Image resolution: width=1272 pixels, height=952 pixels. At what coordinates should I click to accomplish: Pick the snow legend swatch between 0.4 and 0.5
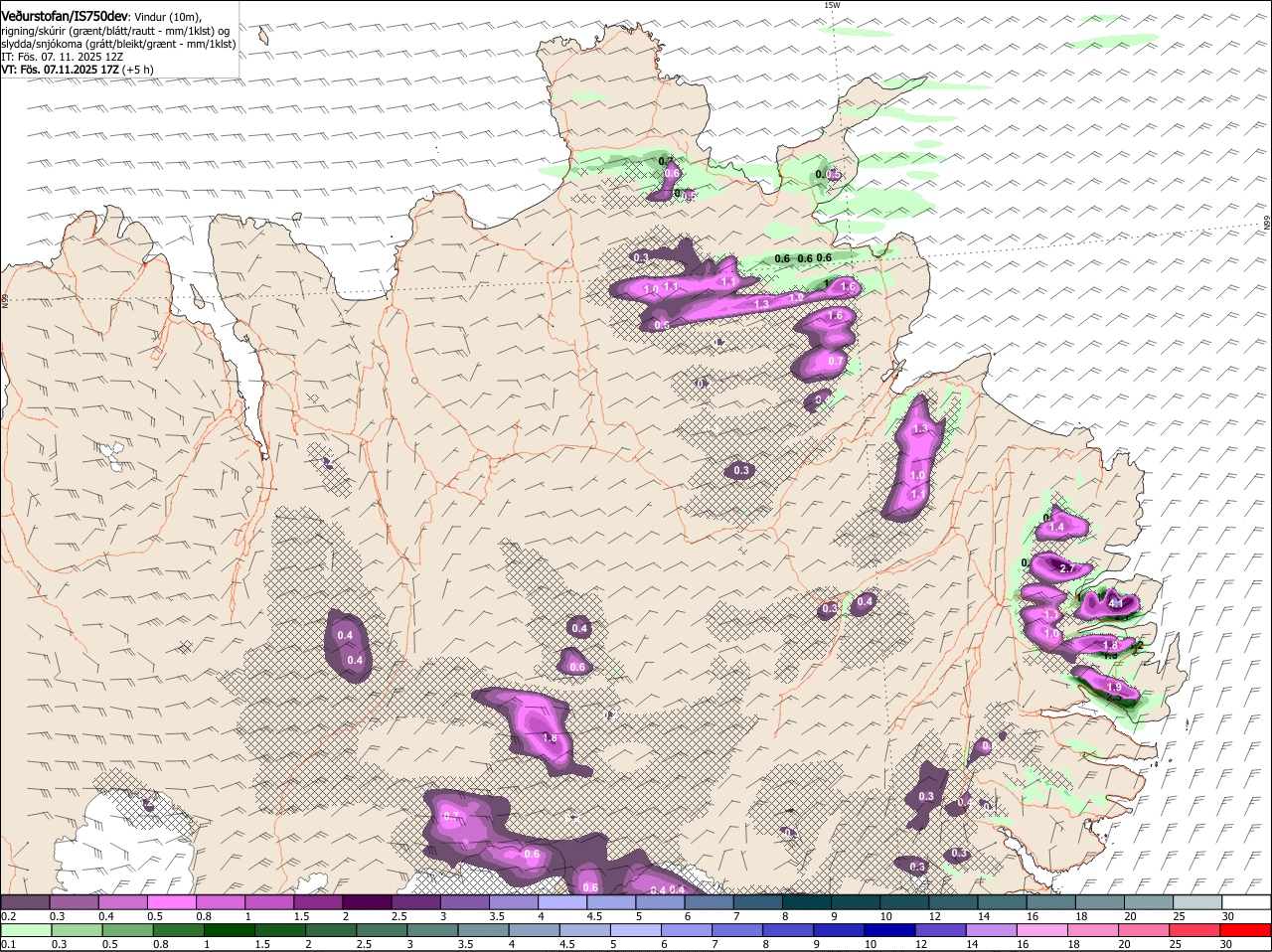point(122,902)
